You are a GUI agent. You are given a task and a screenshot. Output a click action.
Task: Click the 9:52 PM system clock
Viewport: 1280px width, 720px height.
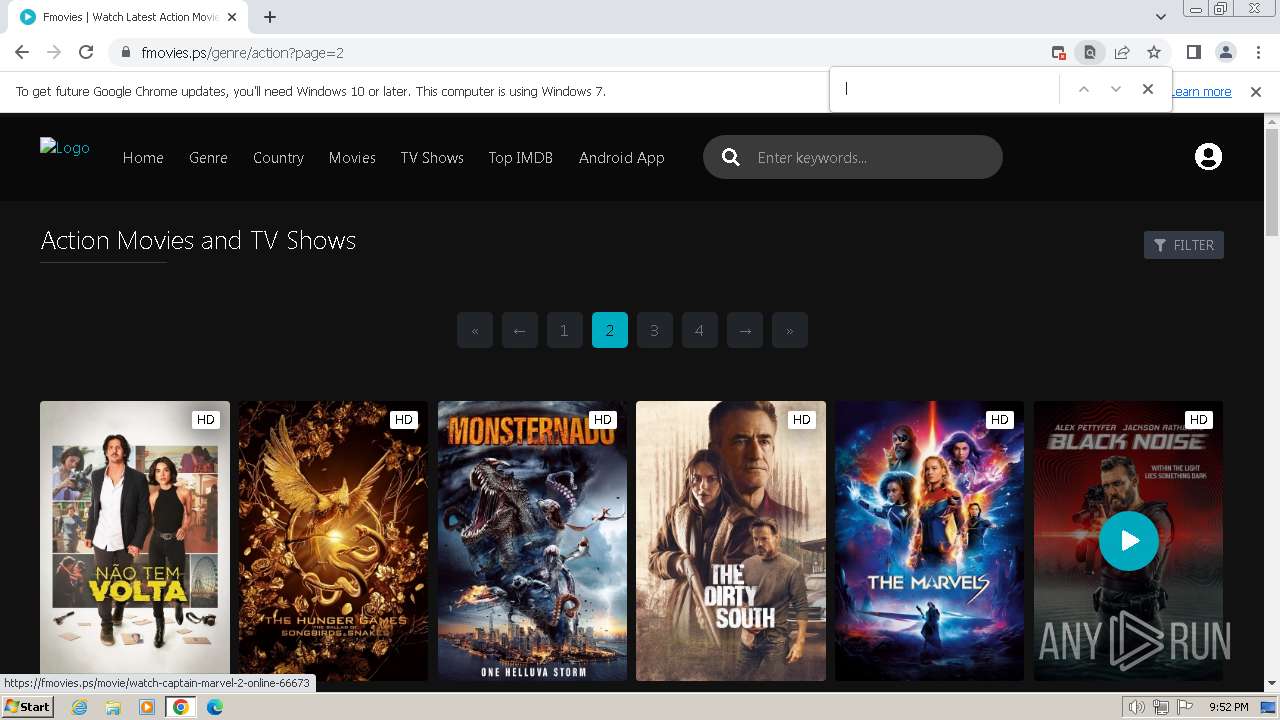tap(1228, 707)
